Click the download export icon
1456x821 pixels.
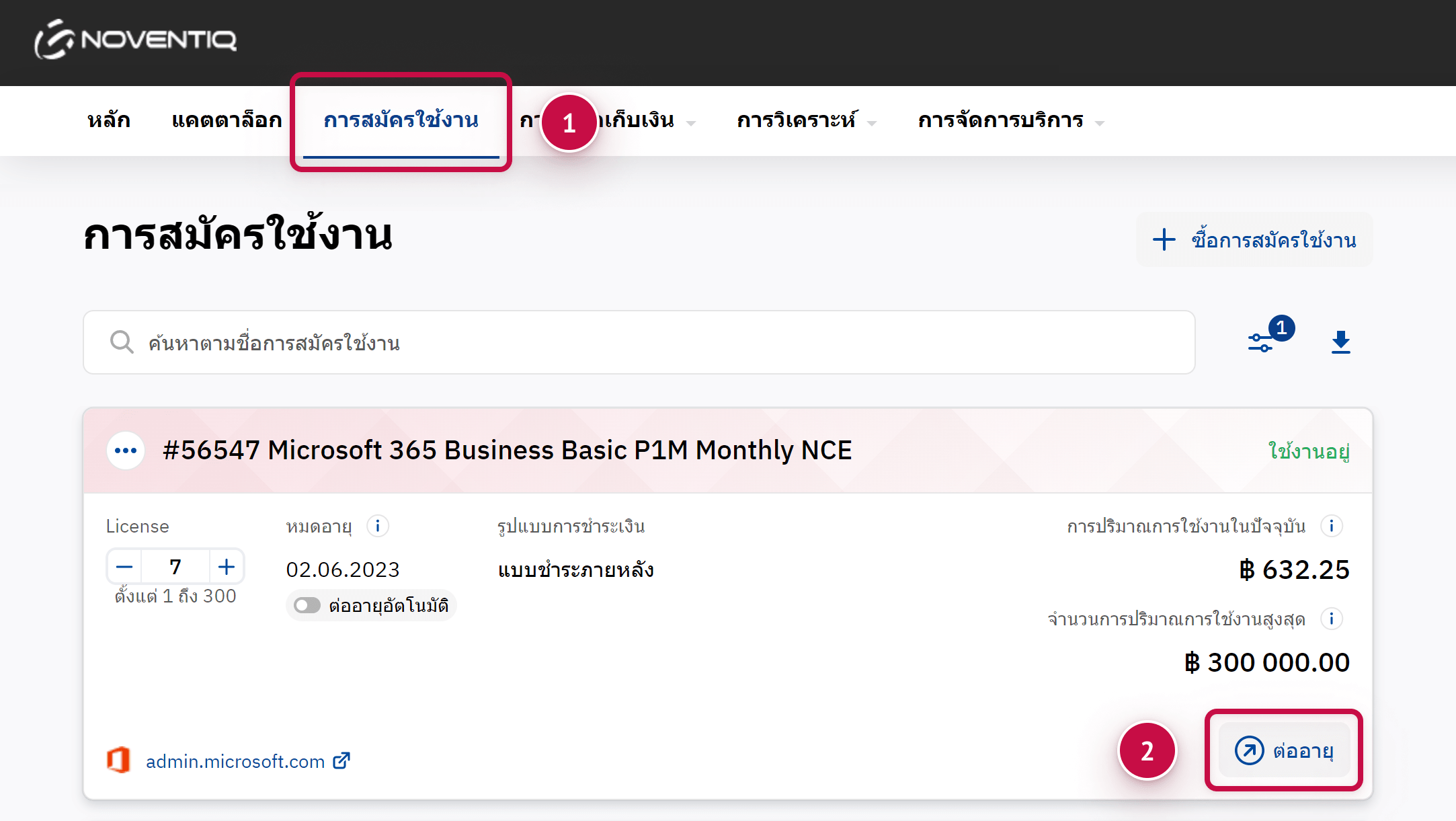coord(1340,342)
